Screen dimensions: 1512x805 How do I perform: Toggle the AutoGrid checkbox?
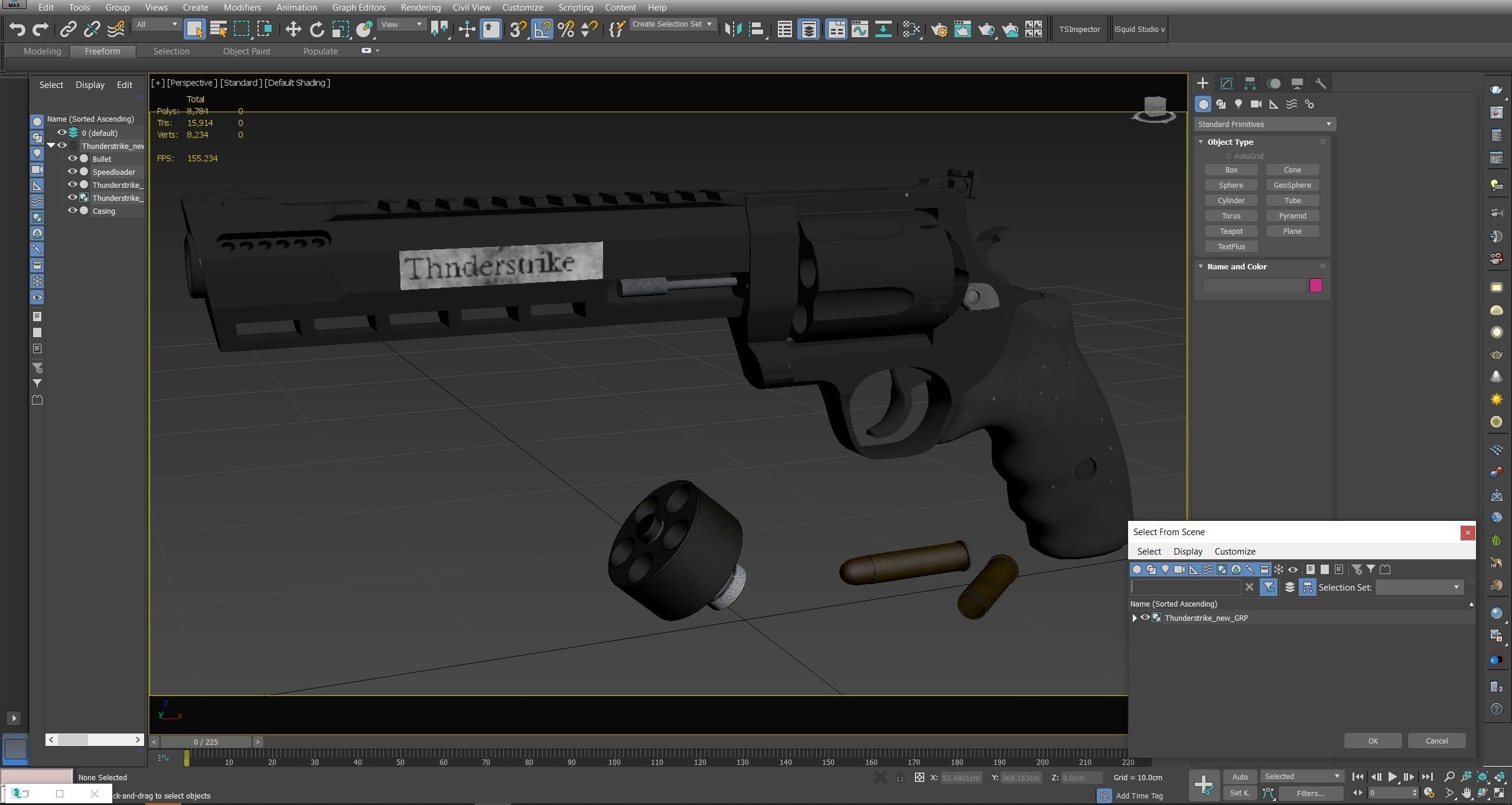[1228, 156]
